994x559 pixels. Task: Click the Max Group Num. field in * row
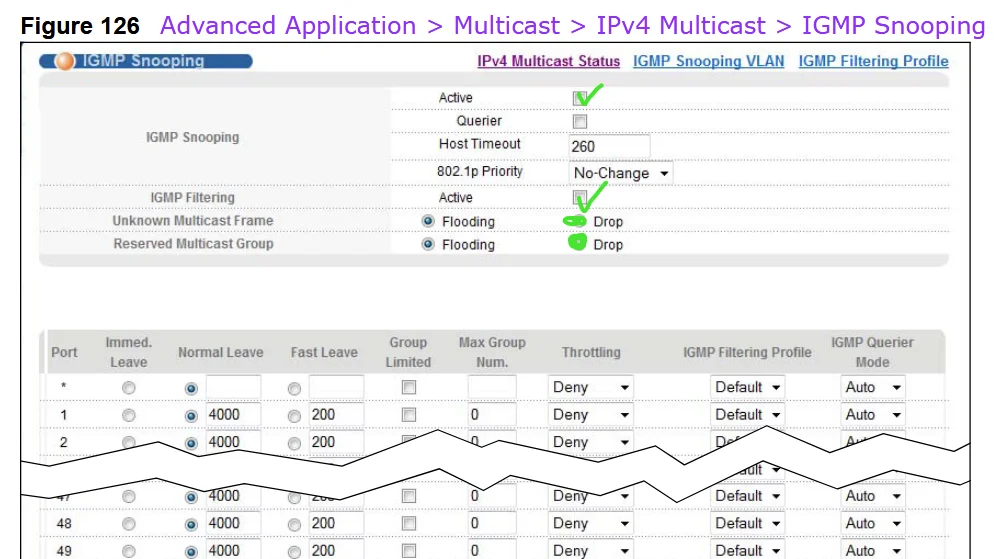pos(492,387)
